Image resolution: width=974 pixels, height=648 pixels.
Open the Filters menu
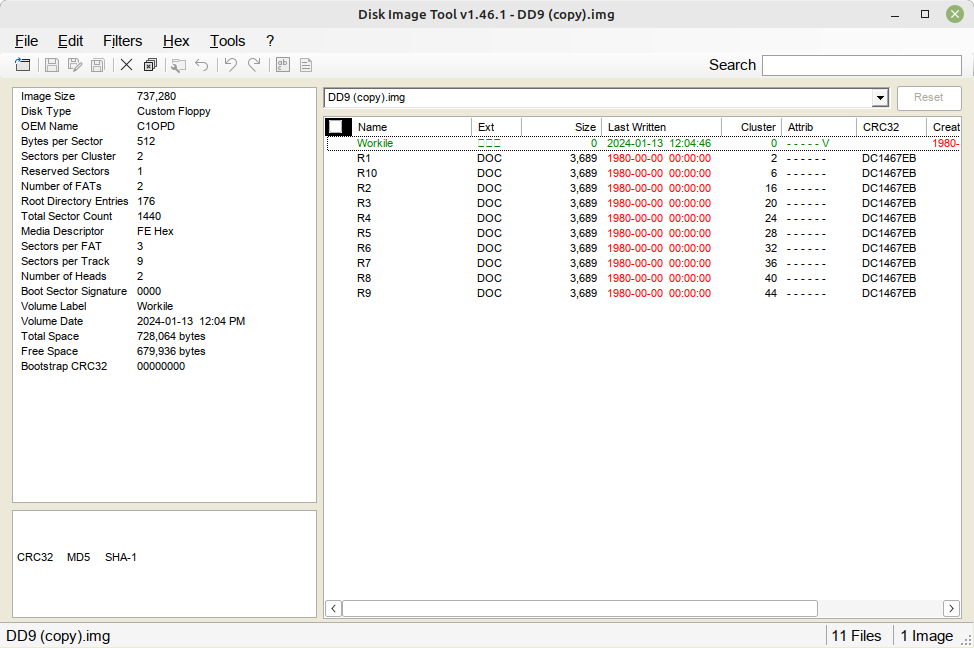pyautogui.click(x=122, y=41)
